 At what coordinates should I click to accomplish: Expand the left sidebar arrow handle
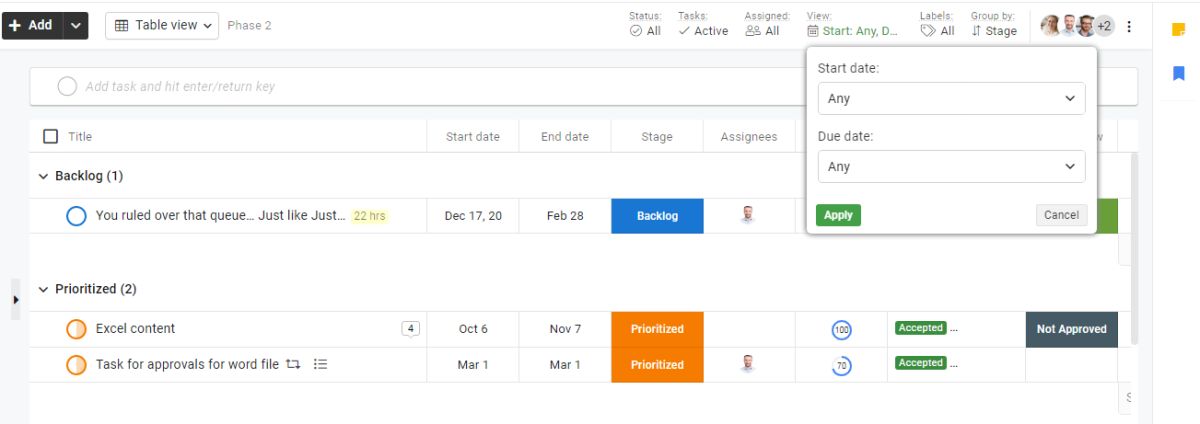(x=15, y=299)
